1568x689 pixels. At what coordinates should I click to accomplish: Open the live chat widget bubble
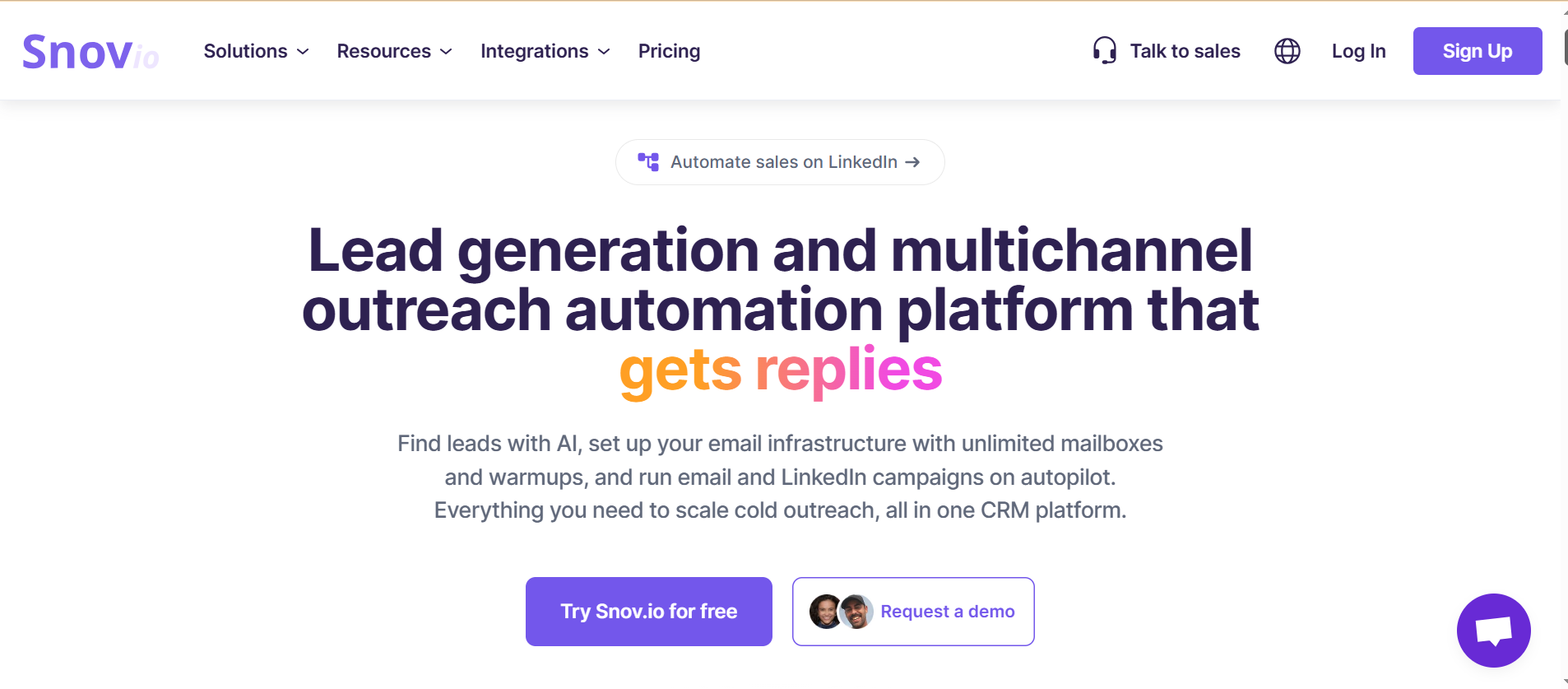click(1493, 631)
